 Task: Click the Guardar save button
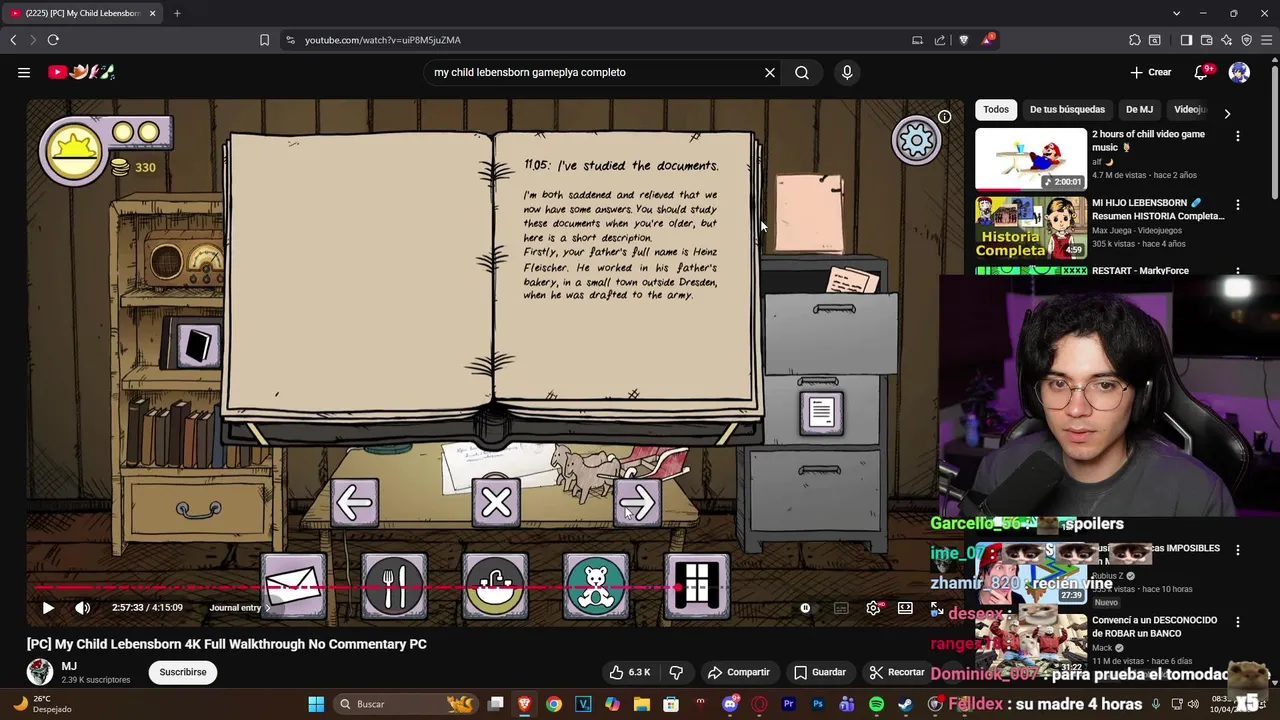click(820, 672)
